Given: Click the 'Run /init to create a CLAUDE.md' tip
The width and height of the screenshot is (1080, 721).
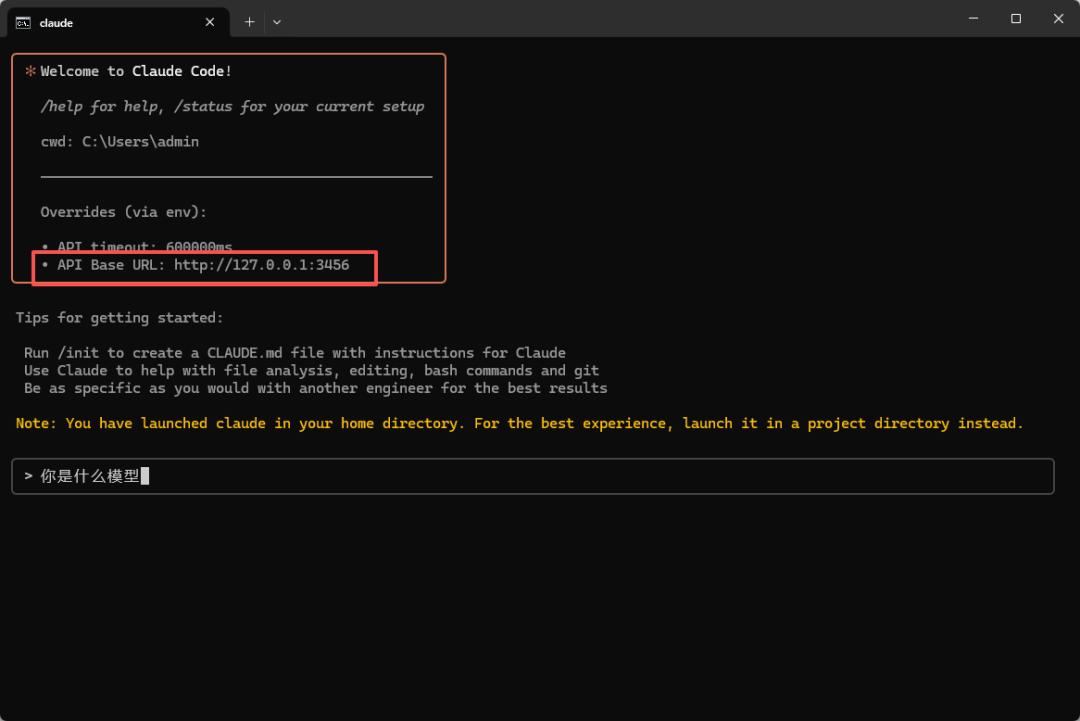Looking at the screenshot, I should pyautogui.click(x=295, y=353).
